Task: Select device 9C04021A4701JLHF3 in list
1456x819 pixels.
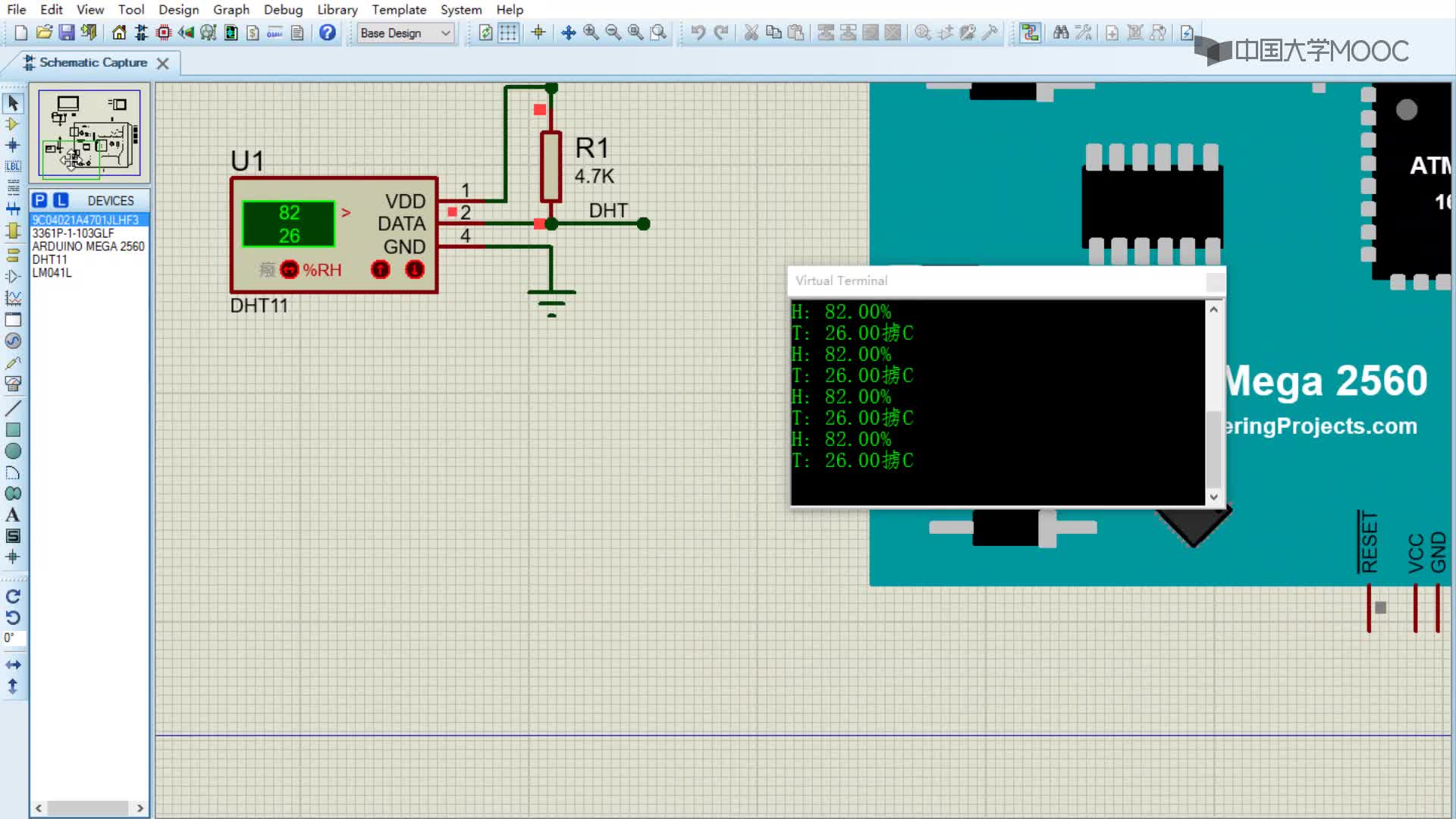Action: pyautogui.click(x=89, y=220)
